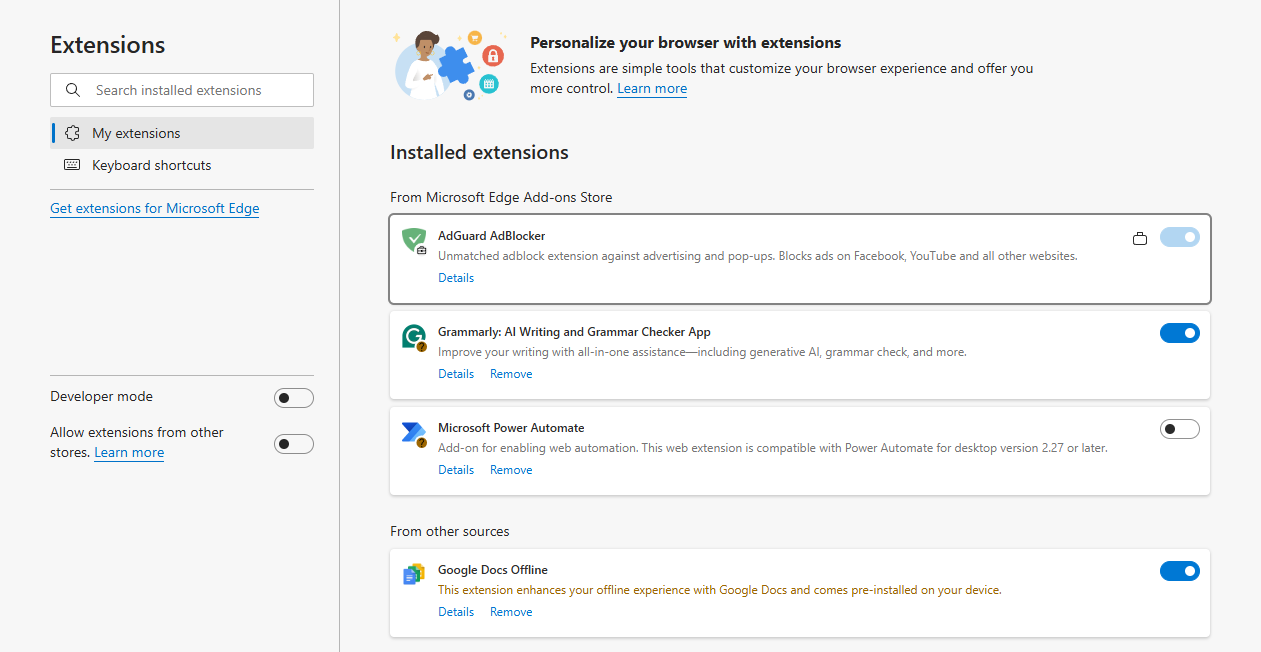Open Get extensions for Microsoft Edge link
The height and width of the screenshot is (652, 1261).
click(155, 208)
